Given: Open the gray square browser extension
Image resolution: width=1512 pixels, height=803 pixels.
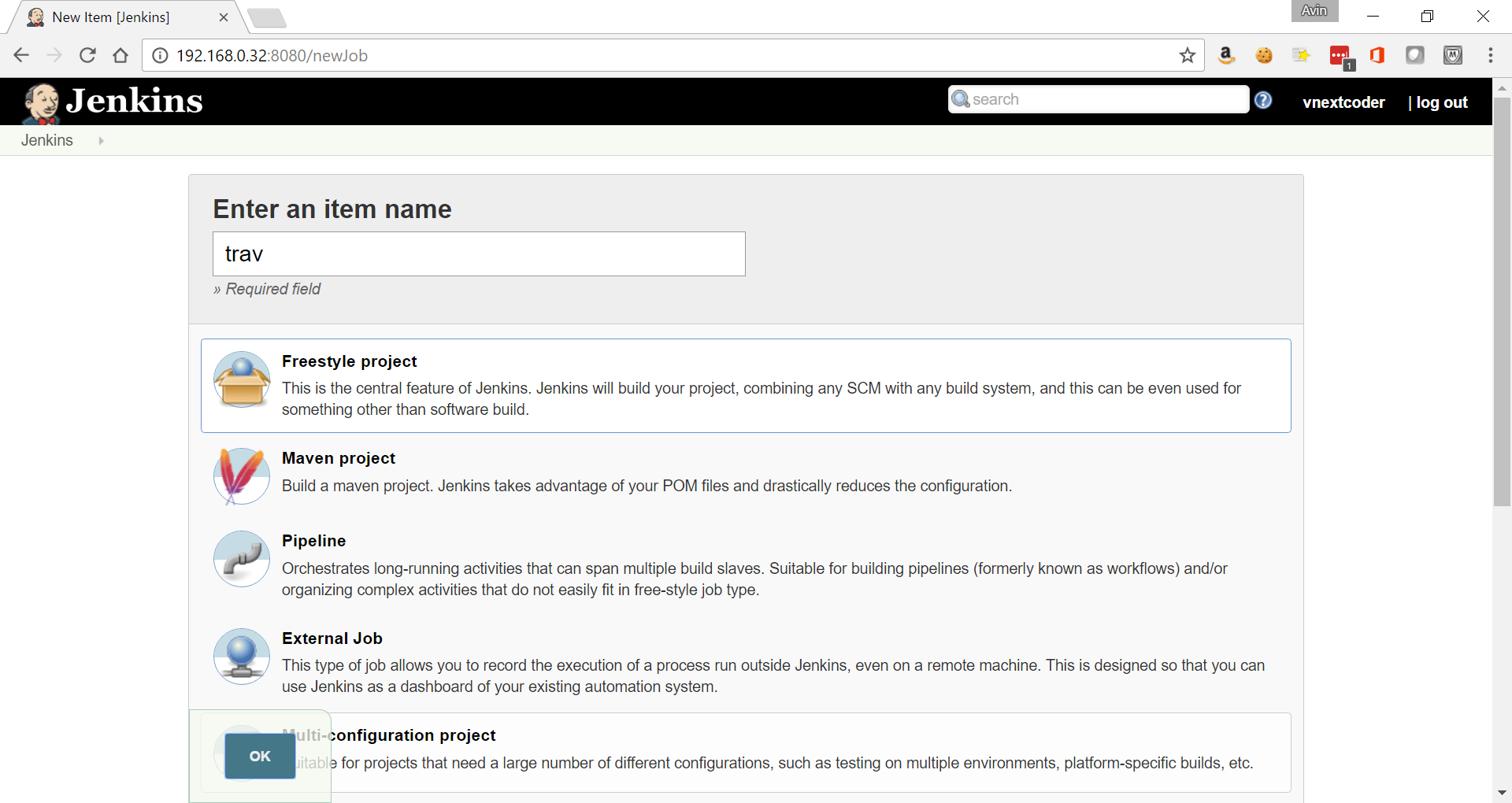Looking at the screenshot, I should click(x=1415, y=55).
